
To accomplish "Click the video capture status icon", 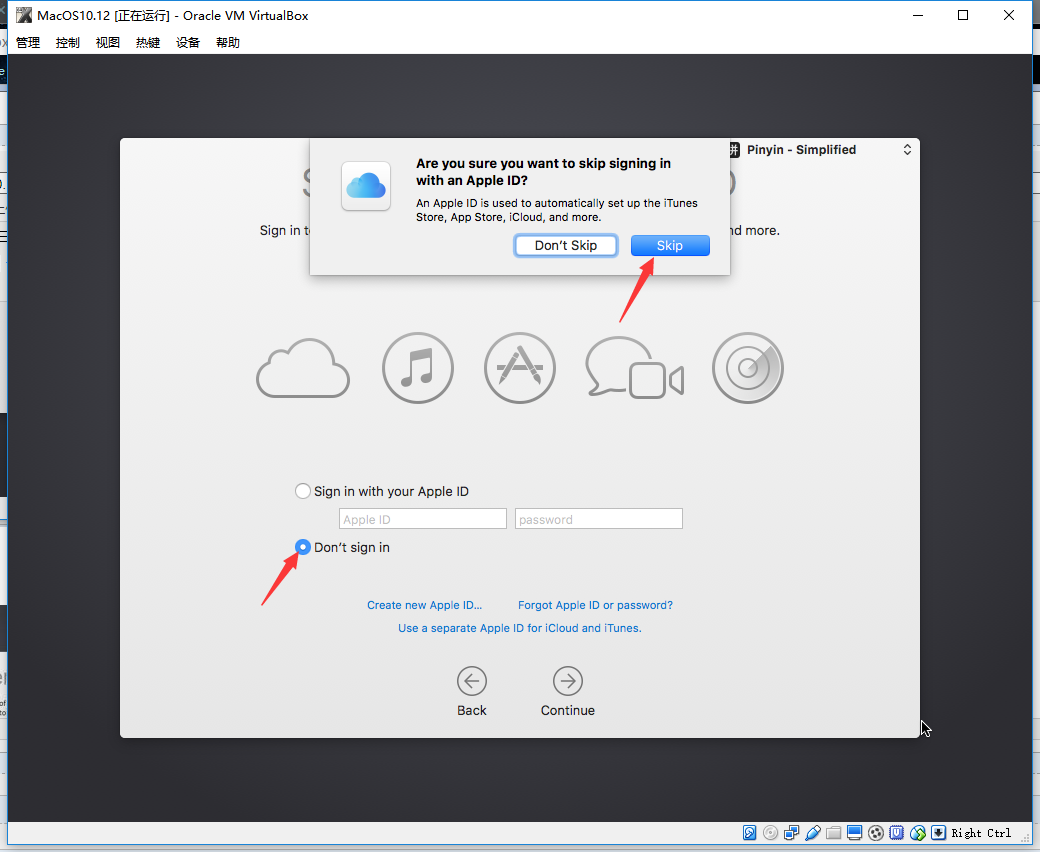I will (876, 833).
